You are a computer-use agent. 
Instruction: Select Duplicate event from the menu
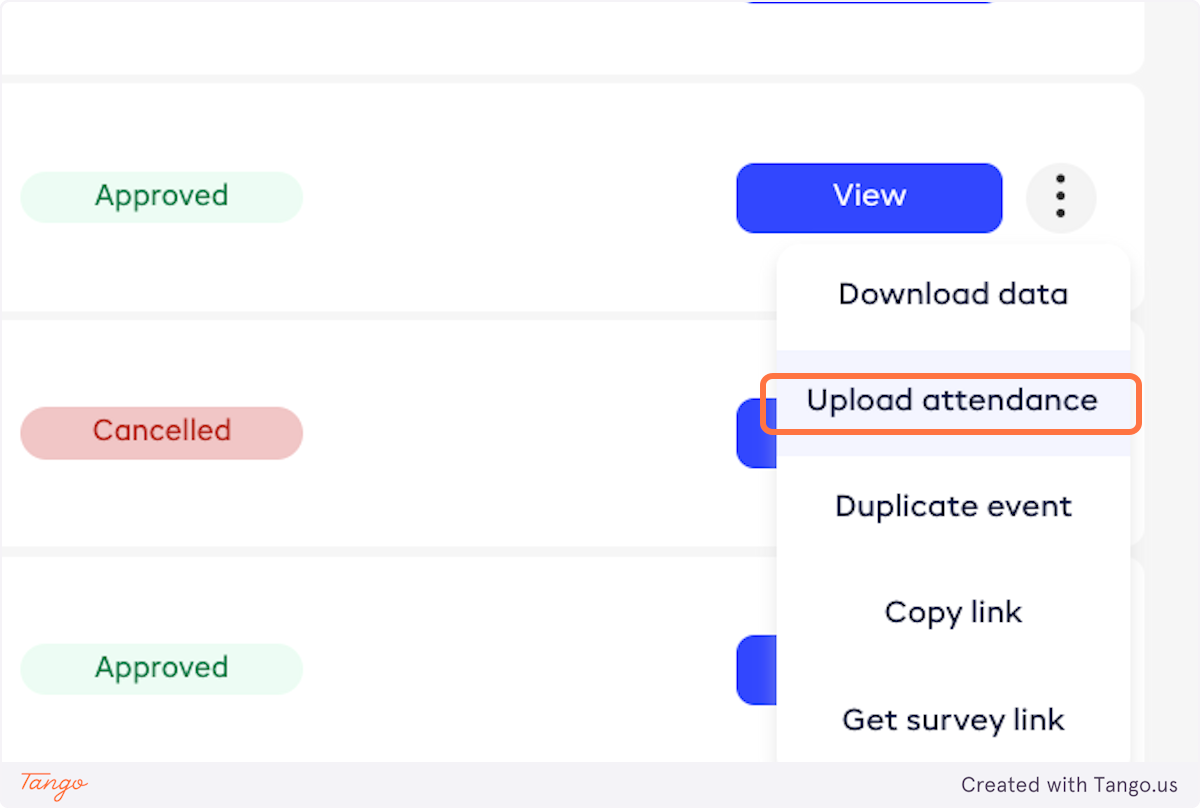(x=953, y=506)
